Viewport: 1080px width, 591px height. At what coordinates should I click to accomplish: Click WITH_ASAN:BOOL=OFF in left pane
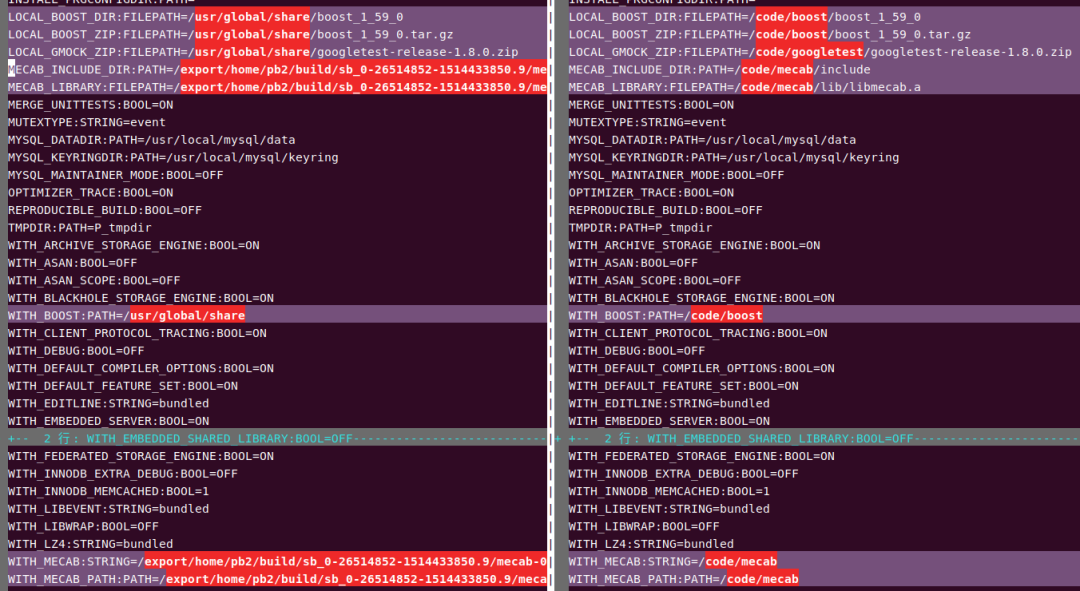[x=72, y=263]
